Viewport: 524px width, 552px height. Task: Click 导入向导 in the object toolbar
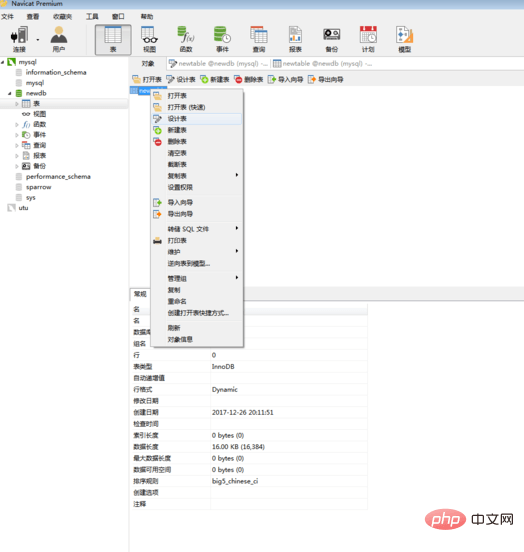click(x=285, y=80)
